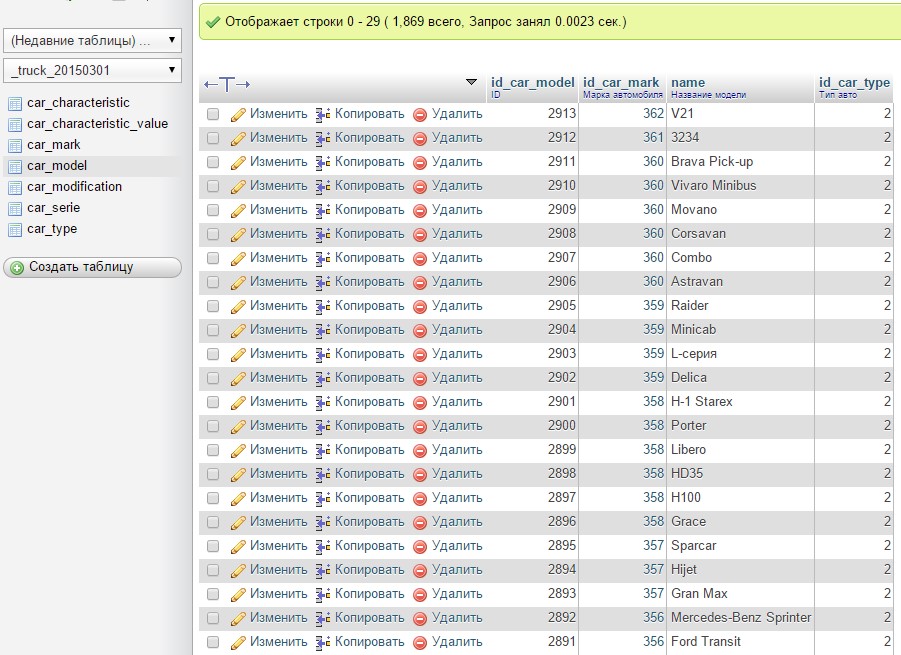
Task: Expand the options triangle in table header
Action: point(471,82)
